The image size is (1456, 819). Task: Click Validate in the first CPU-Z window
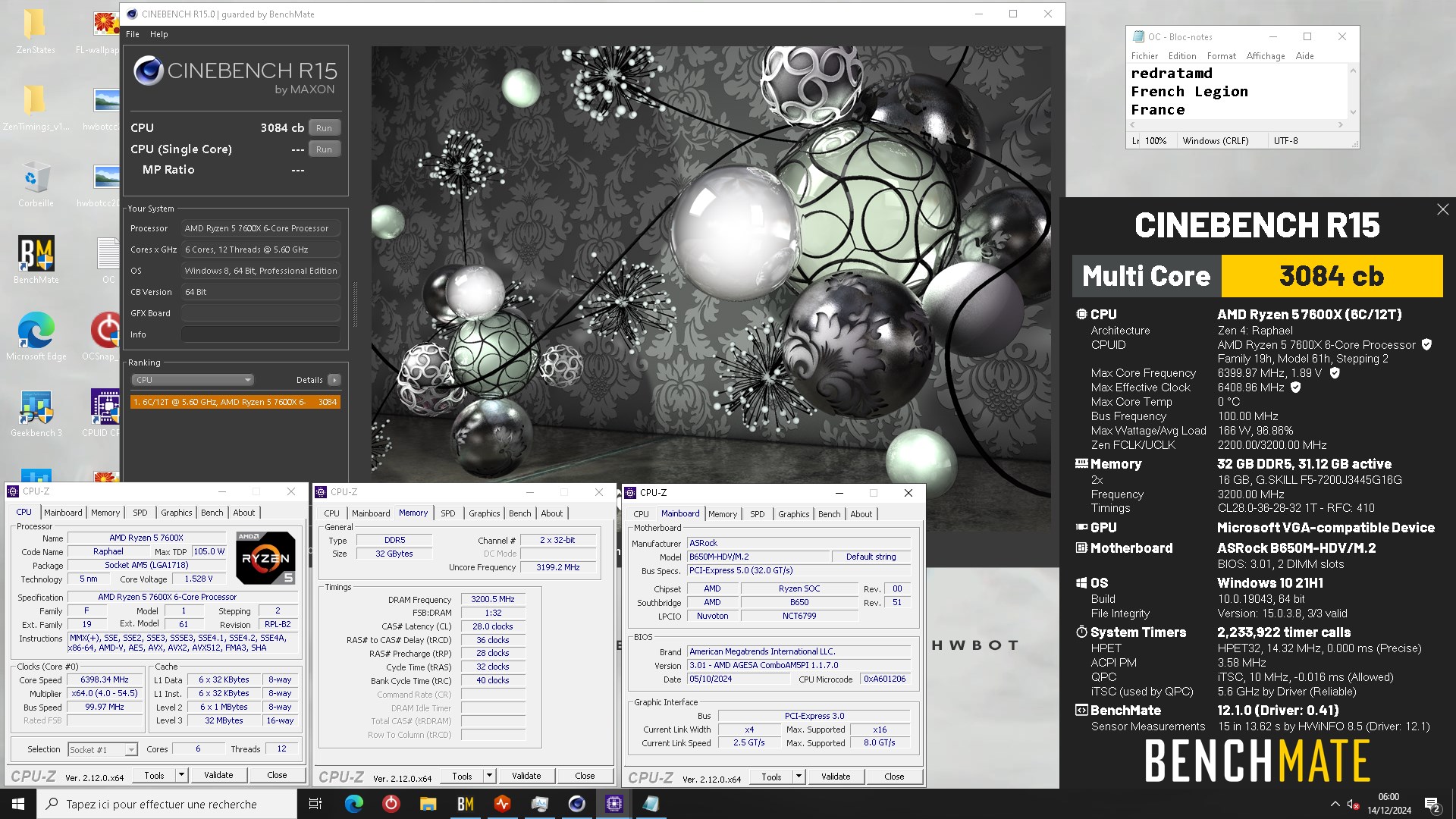[218, 775]
